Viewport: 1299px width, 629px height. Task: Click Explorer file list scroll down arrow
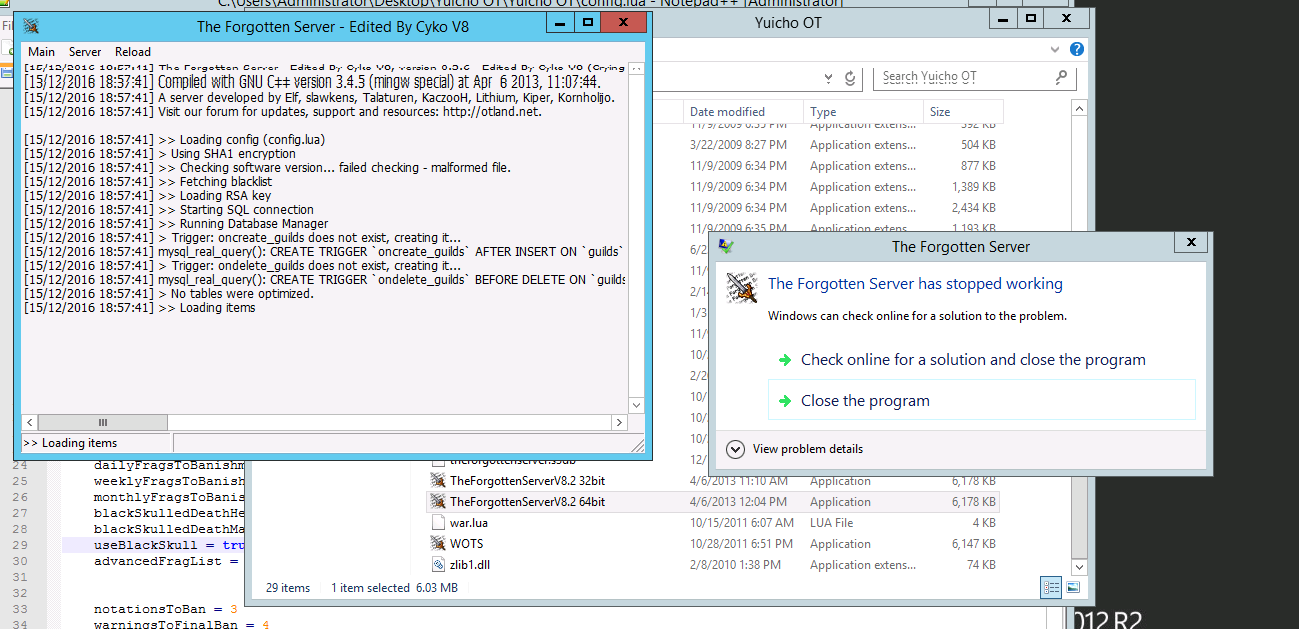(x=1079, y=569)
